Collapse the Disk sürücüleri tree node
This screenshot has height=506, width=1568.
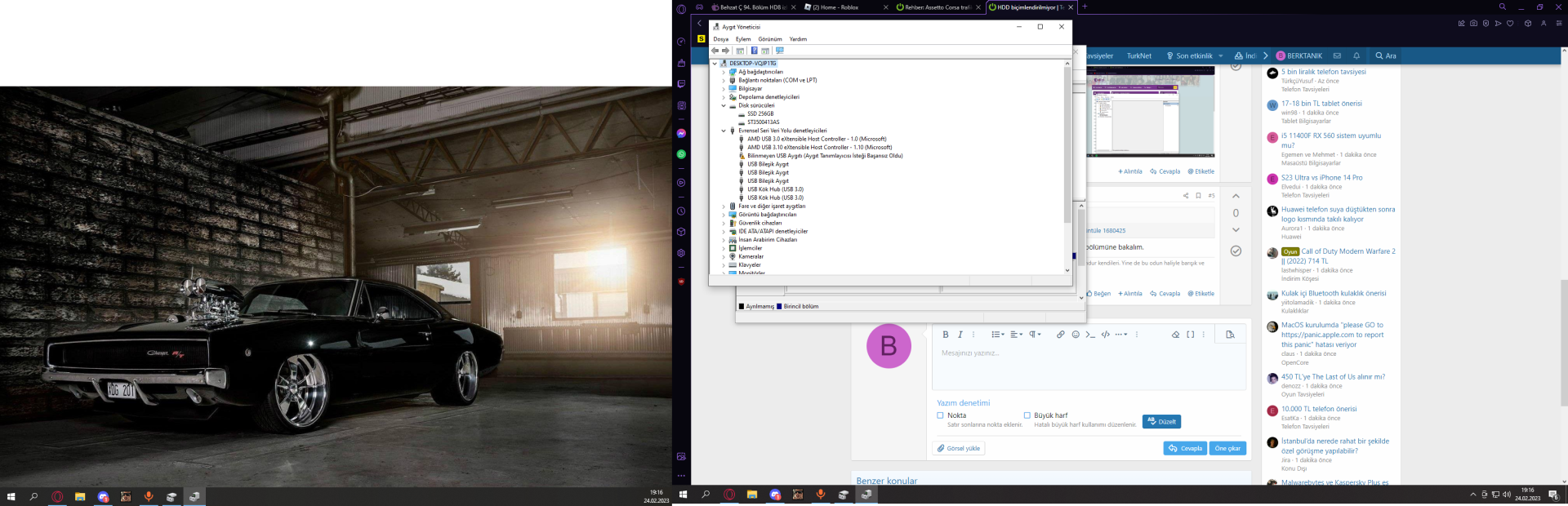coord(724,105)
